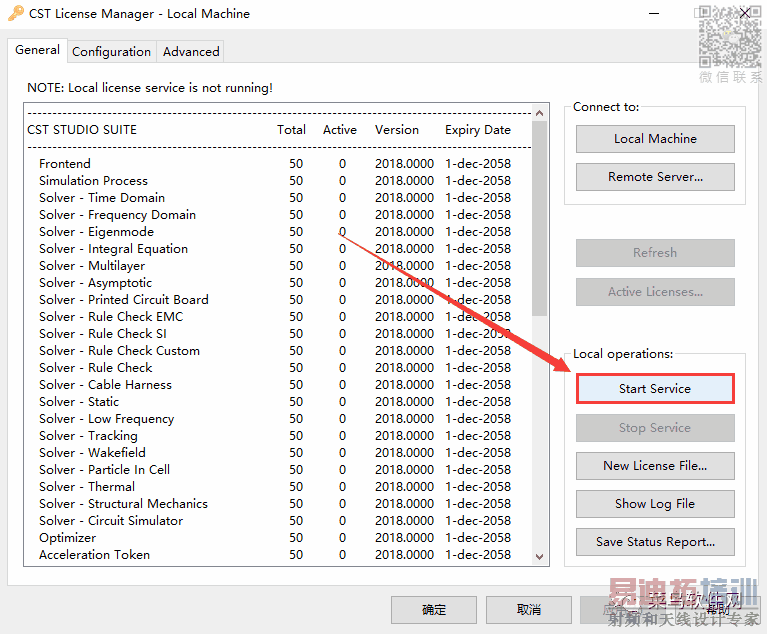The height and width of the screenshot is (634, 767).
Task: Select Solver - Rule Check EMC row
Action: click(275, 317)
